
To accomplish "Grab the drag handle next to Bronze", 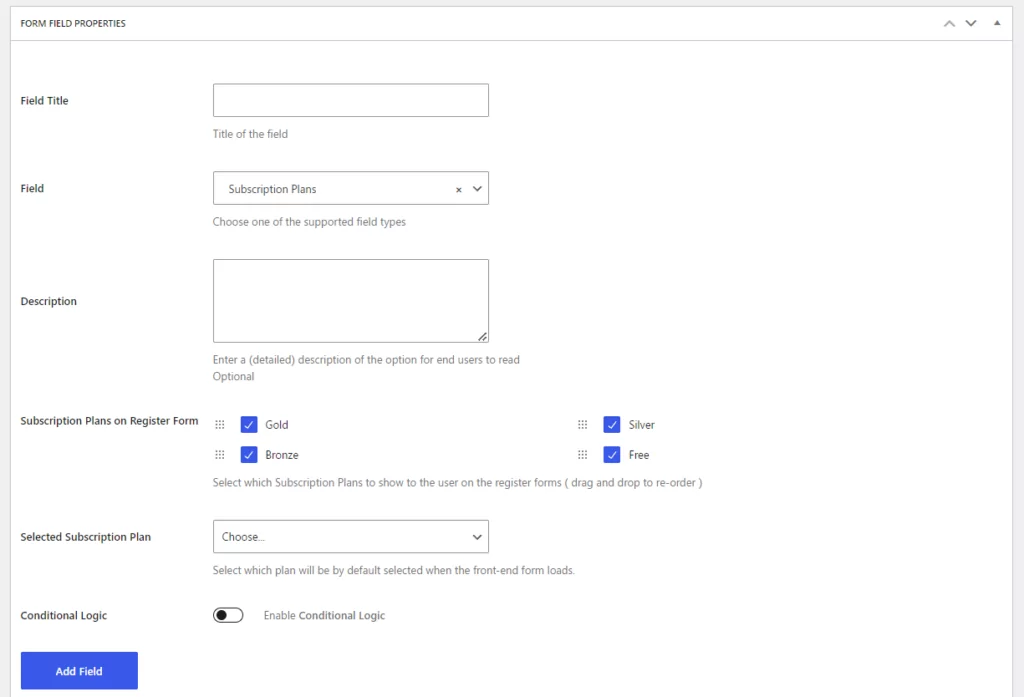I will (220, 455).
